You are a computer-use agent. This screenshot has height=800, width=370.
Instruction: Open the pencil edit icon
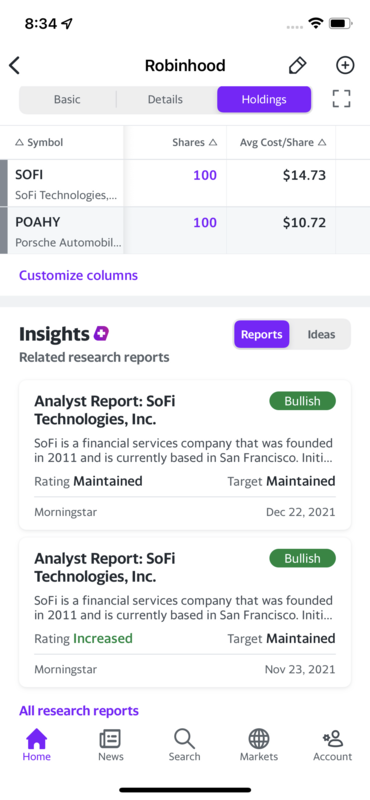297,66
